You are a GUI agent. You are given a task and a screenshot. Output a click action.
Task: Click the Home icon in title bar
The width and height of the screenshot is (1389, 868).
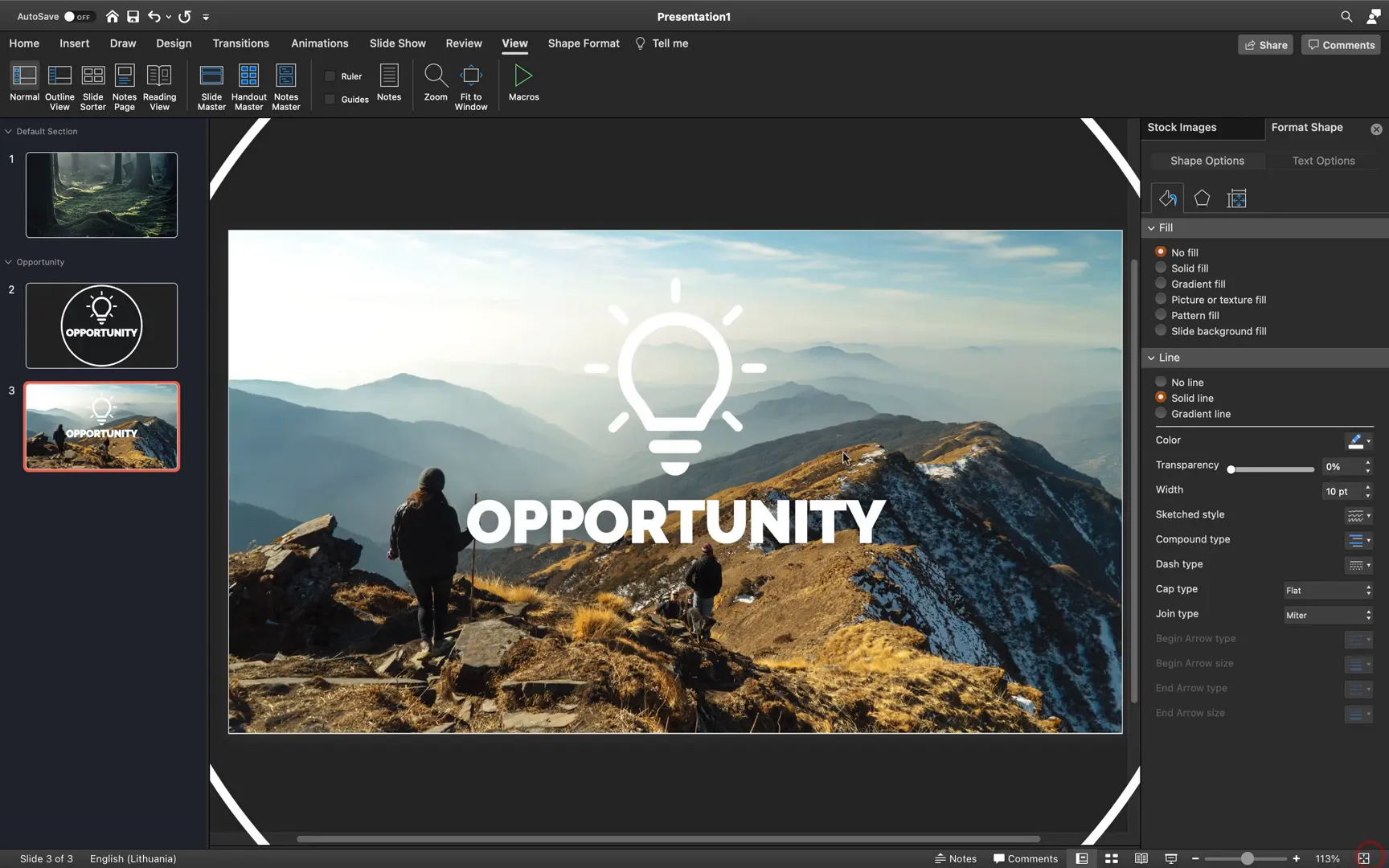pos(112,16)
